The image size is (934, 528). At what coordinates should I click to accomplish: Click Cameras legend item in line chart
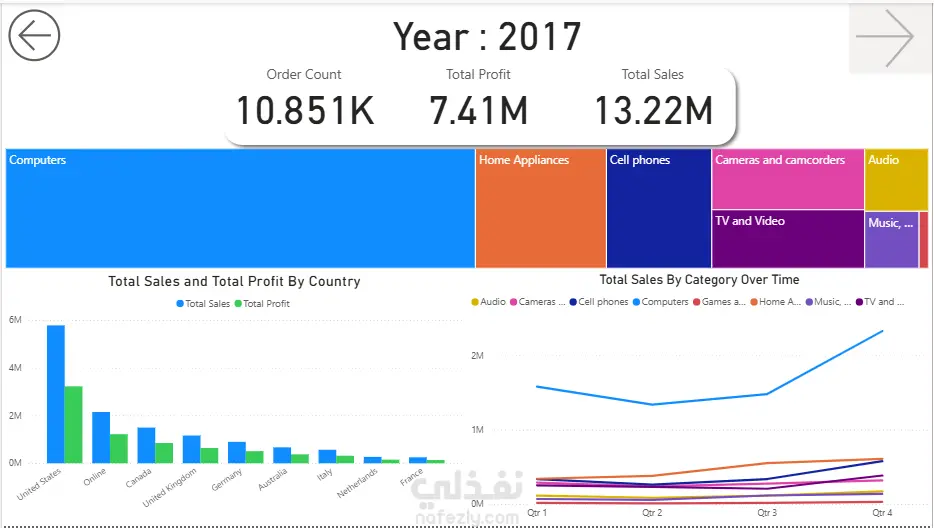point(537,302)
